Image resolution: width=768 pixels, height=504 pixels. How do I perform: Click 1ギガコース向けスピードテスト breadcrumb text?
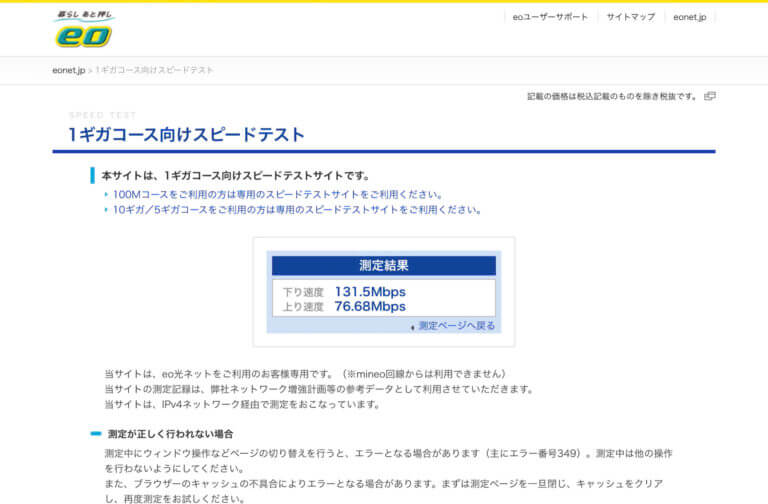point(154,70)
